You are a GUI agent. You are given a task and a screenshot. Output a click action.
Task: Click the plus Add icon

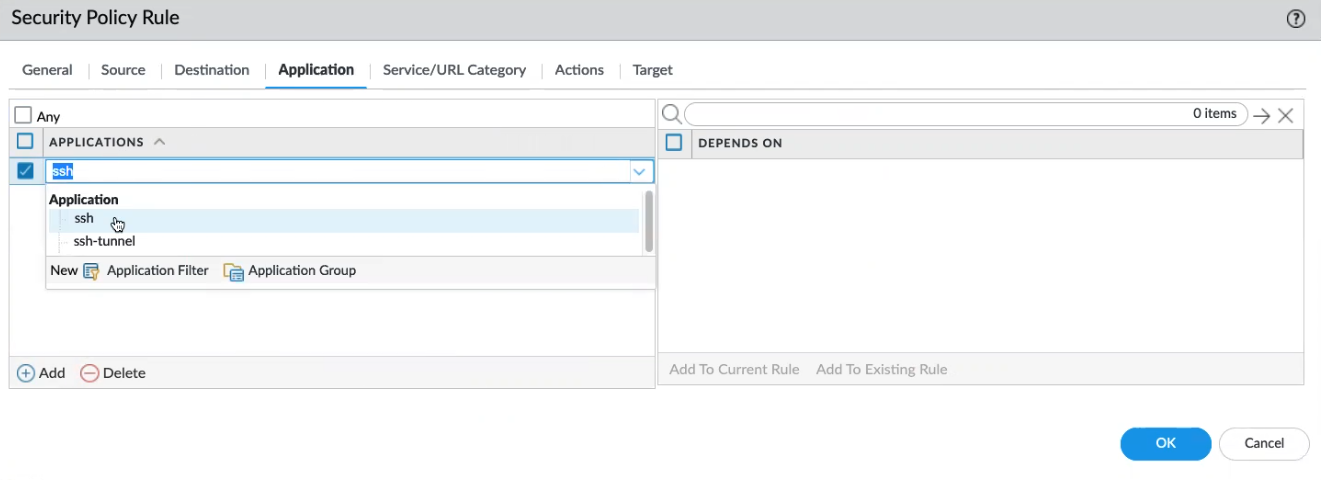[x=26, y=373]
